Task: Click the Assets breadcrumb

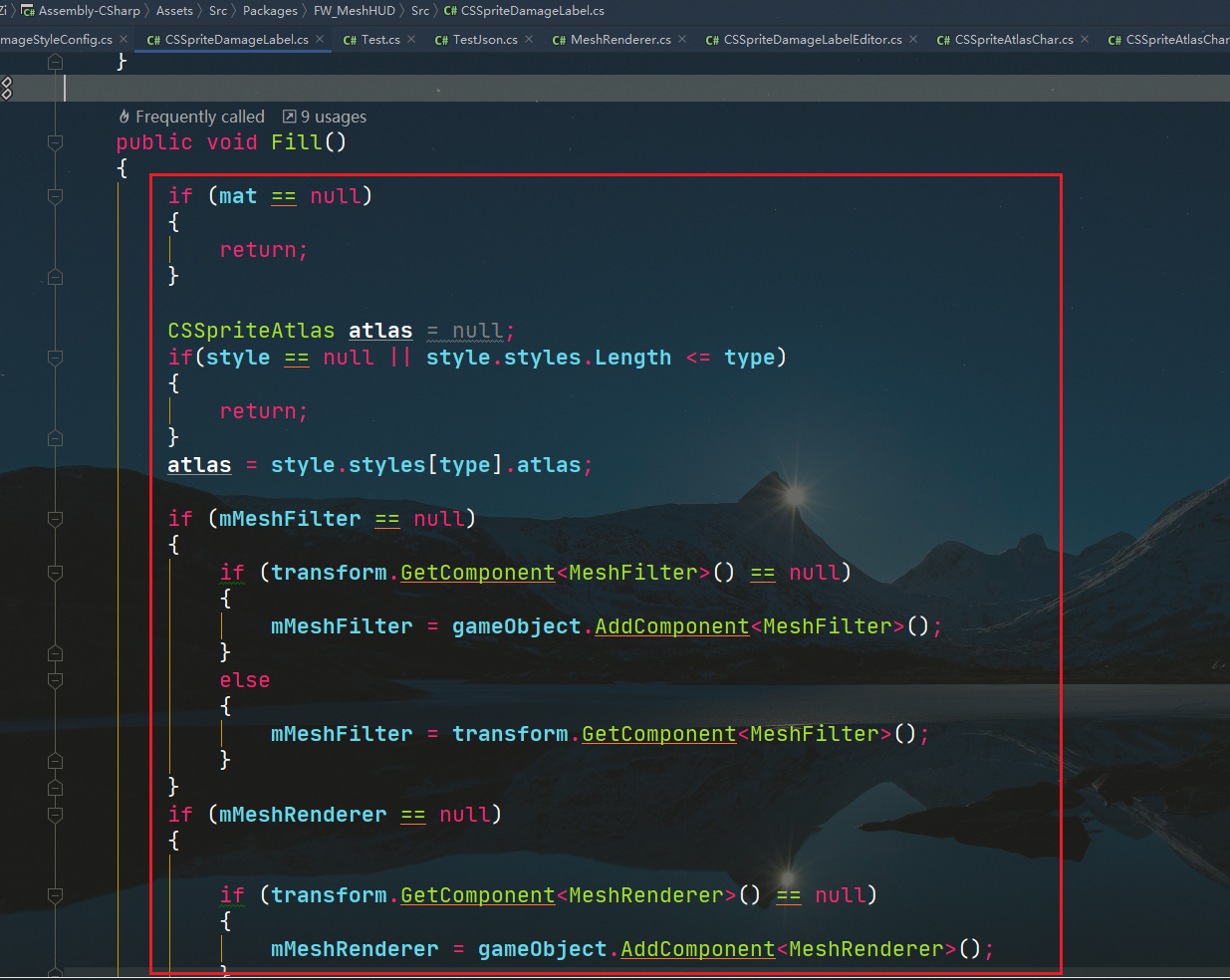Action: (174, 11)
